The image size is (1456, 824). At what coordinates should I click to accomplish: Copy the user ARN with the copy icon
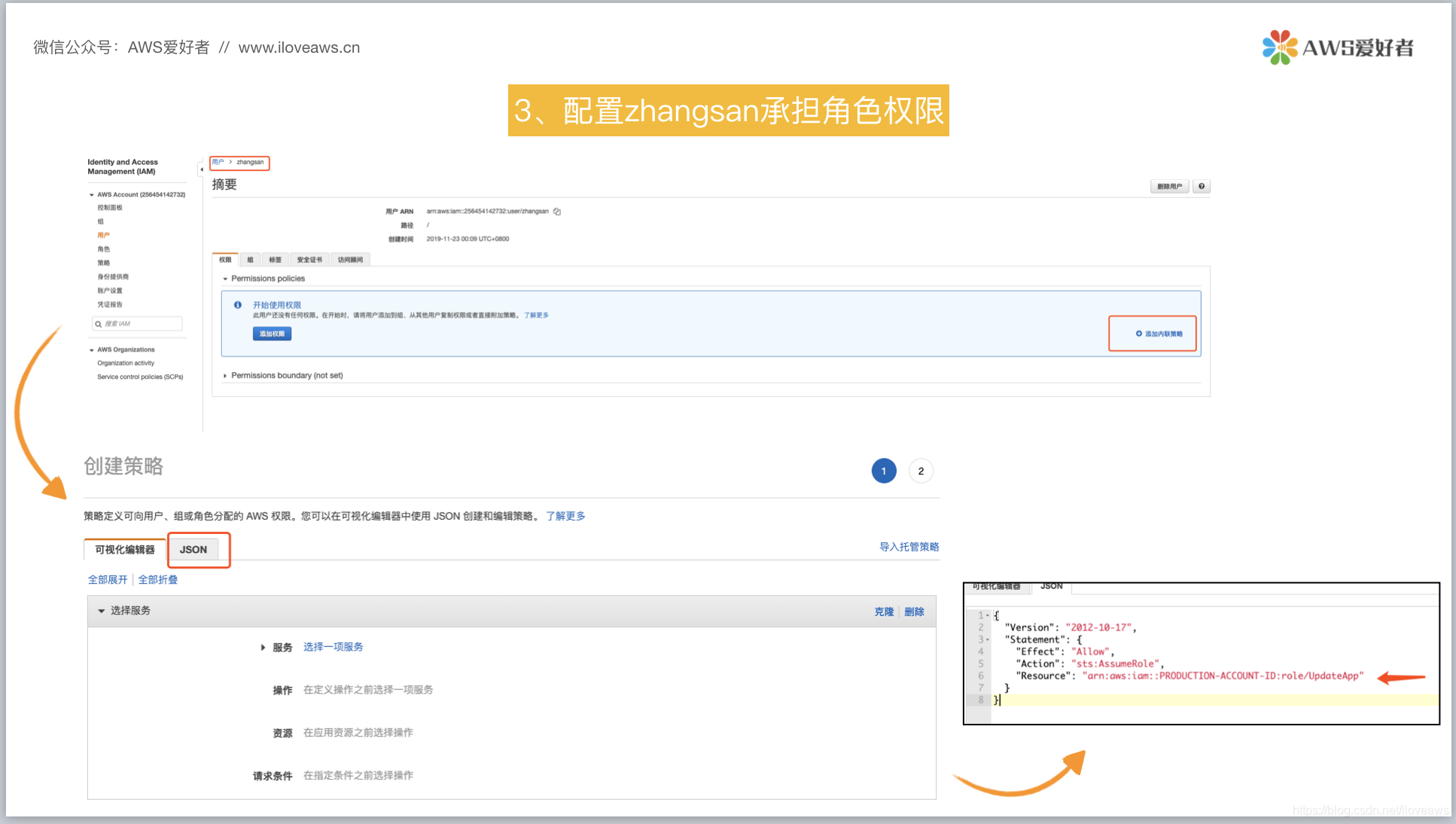click(557, 212)
